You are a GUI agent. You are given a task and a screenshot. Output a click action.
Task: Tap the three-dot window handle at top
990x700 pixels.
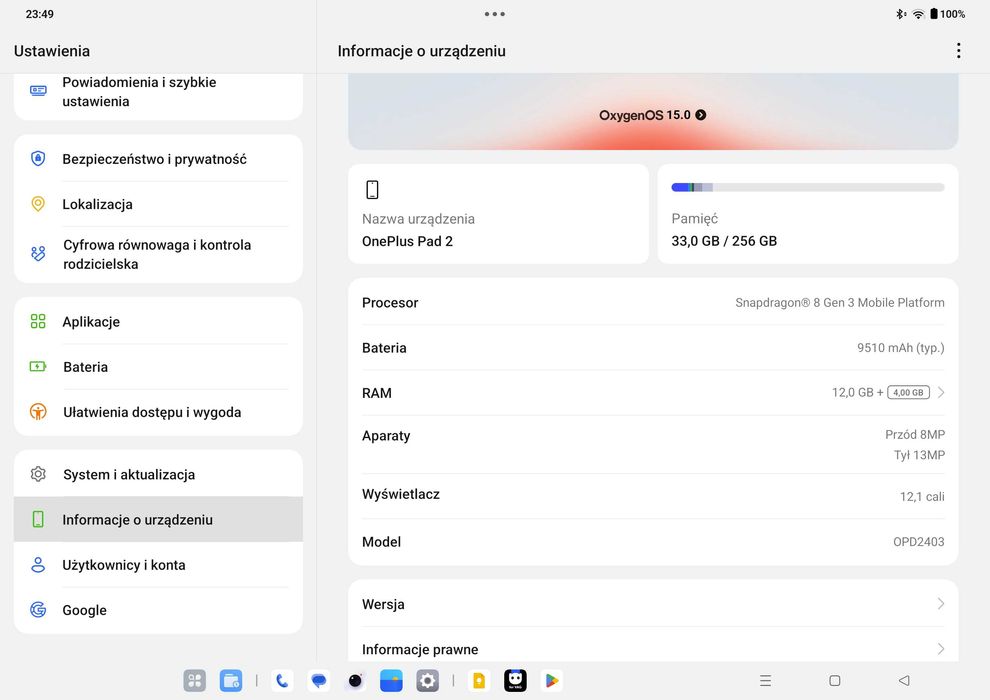pyautogui.click(x=494, y=14)
